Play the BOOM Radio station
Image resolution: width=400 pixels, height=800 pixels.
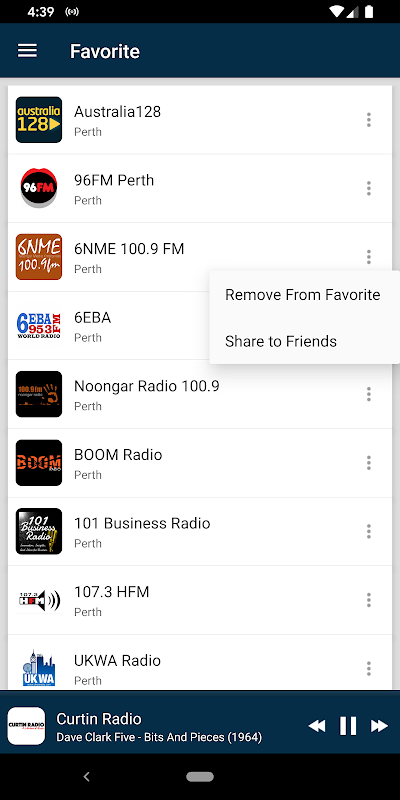pyautogui.click(x=200, y=463)
